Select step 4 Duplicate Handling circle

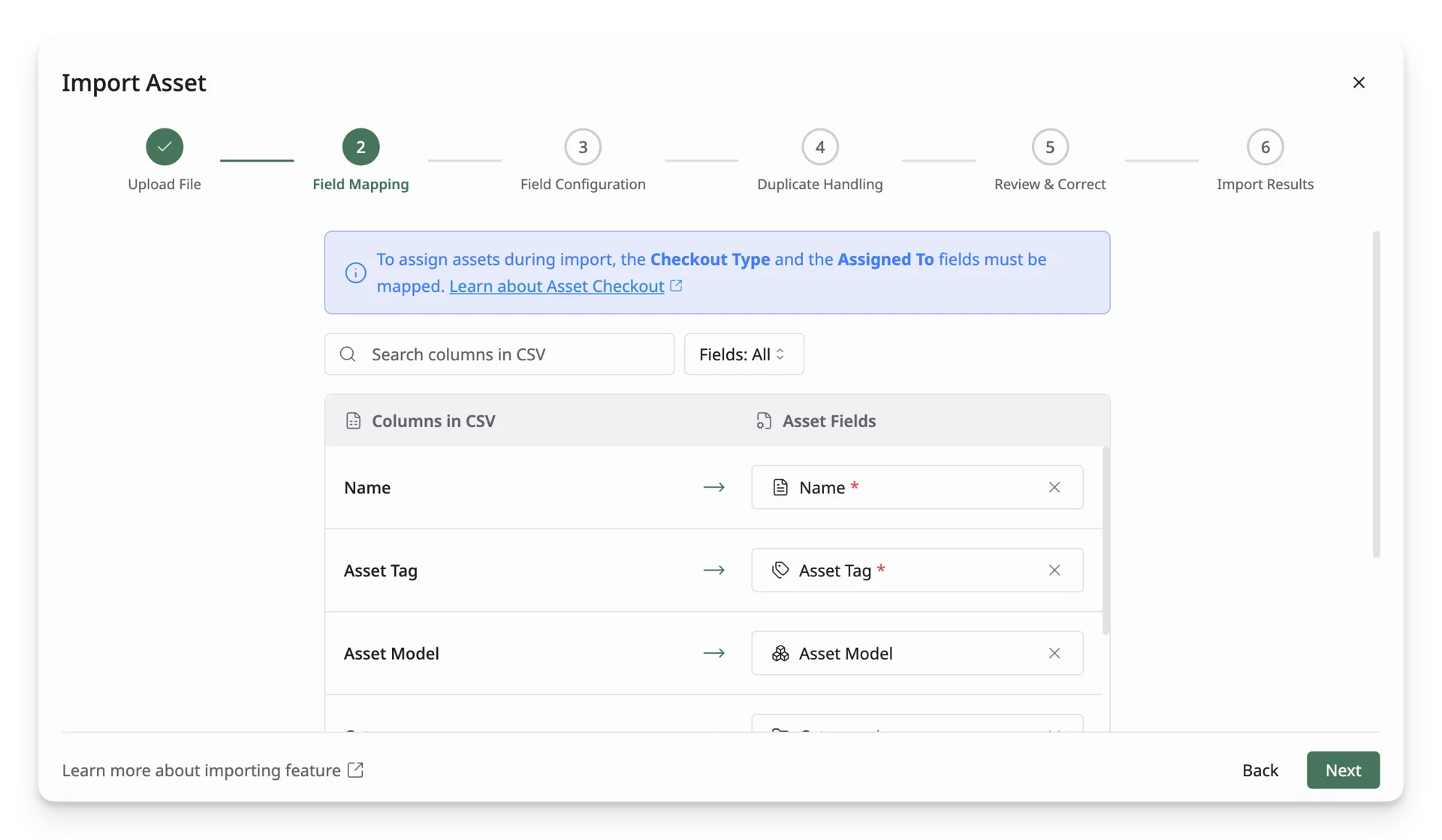[x=820, y=146]
